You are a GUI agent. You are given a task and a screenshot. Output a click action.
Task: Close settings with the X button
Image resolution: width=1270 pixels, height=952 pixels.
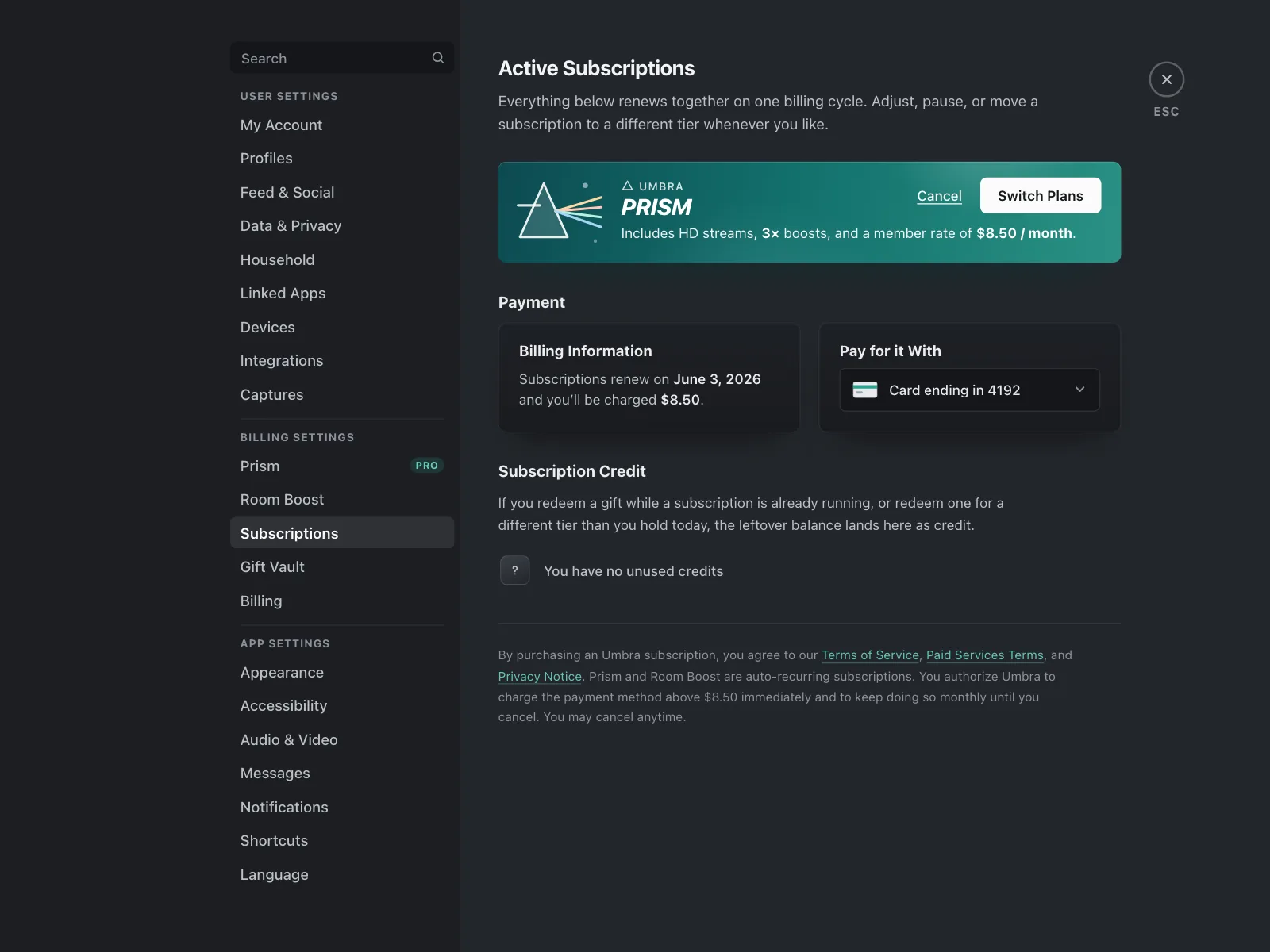pos(1166,79)
